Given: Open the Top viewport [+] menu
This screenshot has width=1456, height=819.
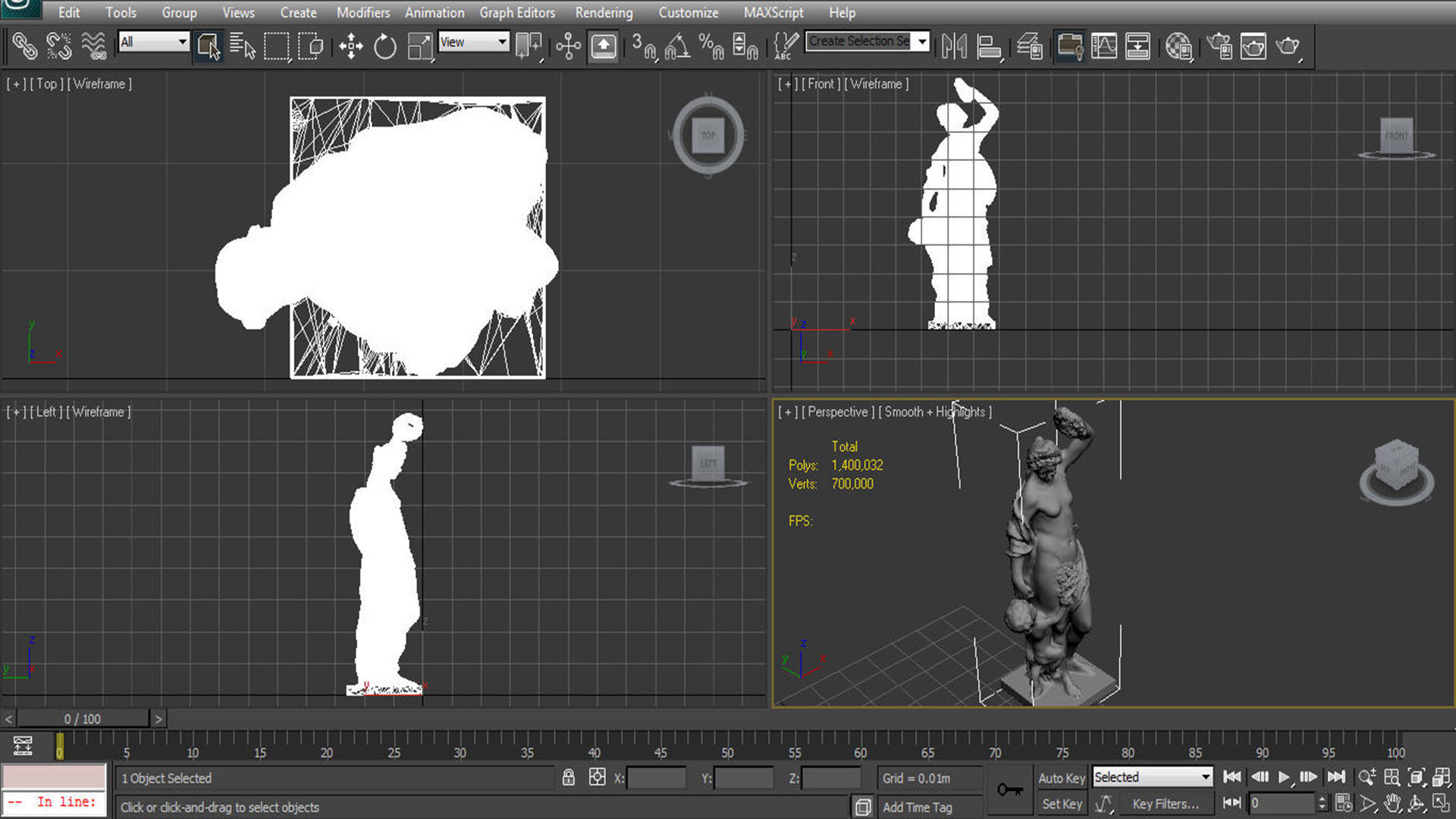Looking at the screenshot, I should click(16, 84).
